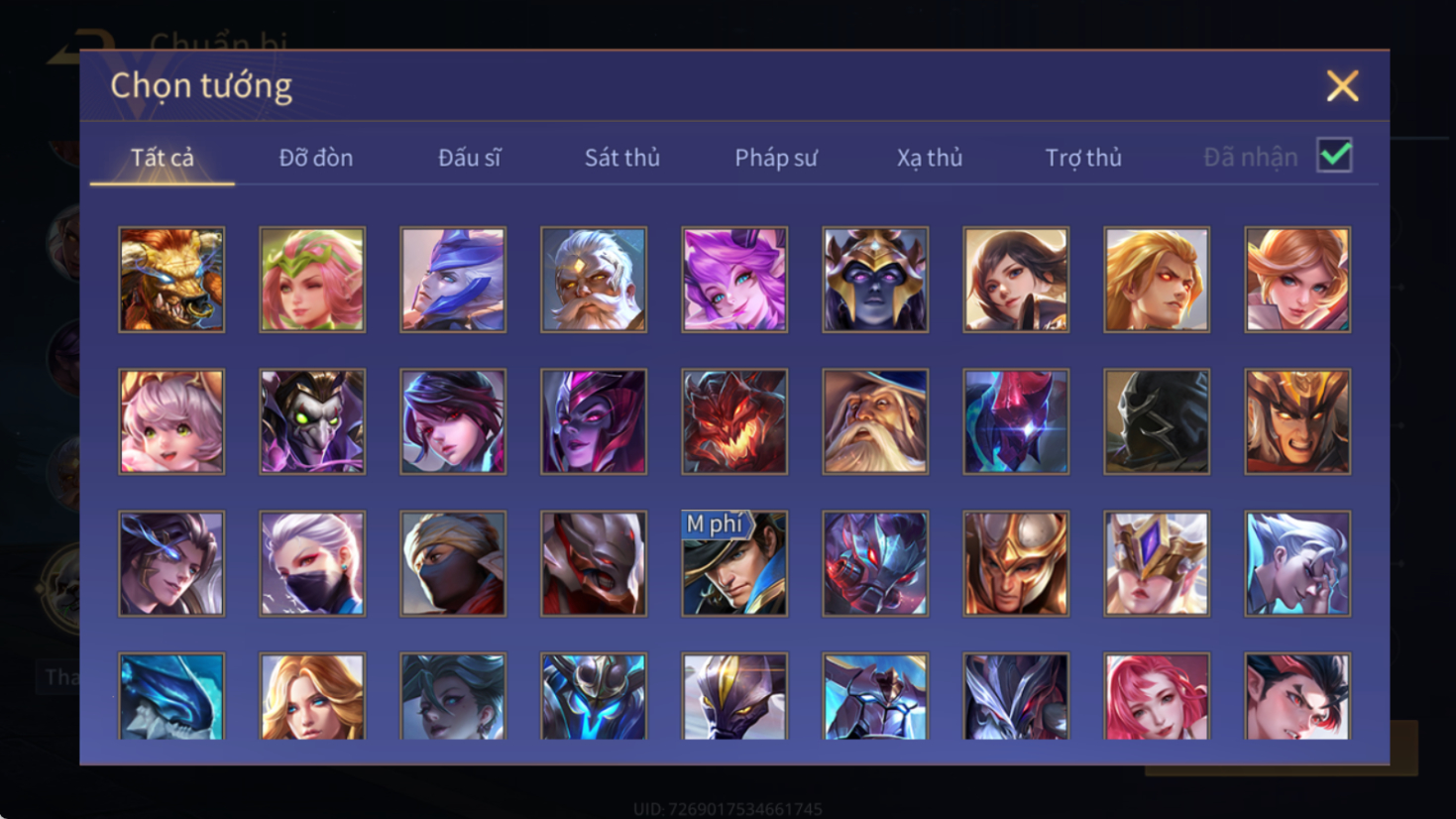Open the 'Trợ thủ' tab
Image resolution: width=1456 pixels, height=819 pixels.
1083,158
